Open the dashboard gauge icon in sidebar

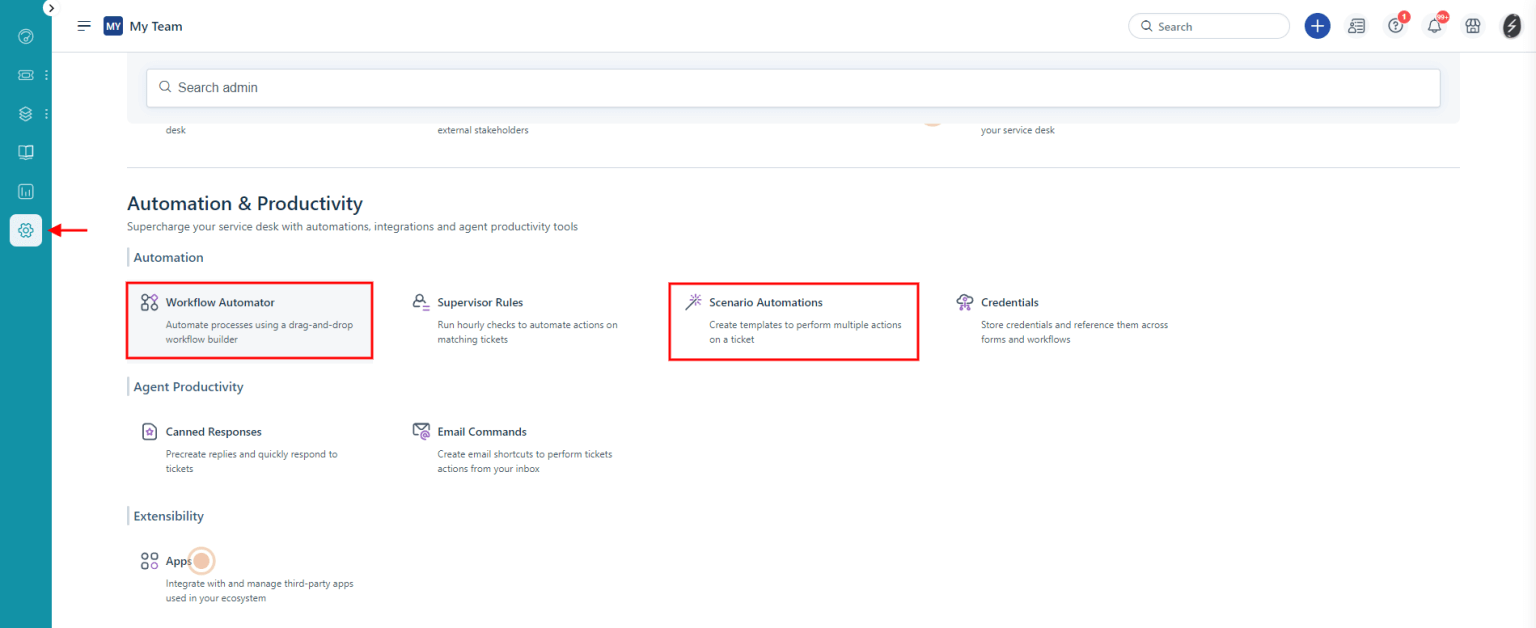(26, 37)
